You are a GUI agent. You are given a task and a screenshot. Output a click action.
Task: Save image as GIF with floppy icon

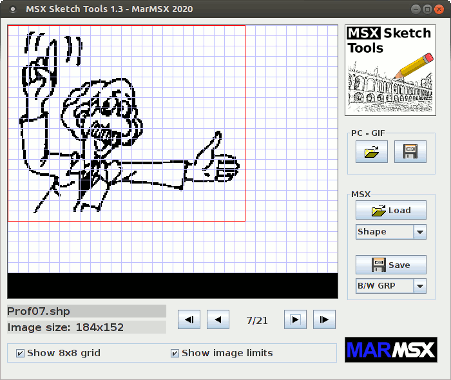[410, 152]
